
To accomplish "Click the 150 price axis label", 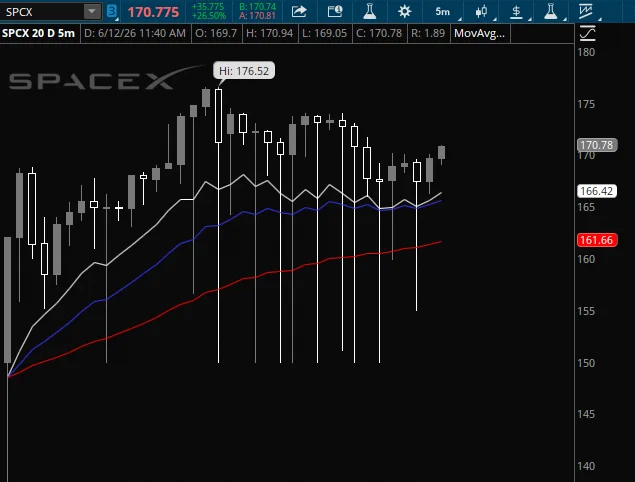I will [586, 363].
